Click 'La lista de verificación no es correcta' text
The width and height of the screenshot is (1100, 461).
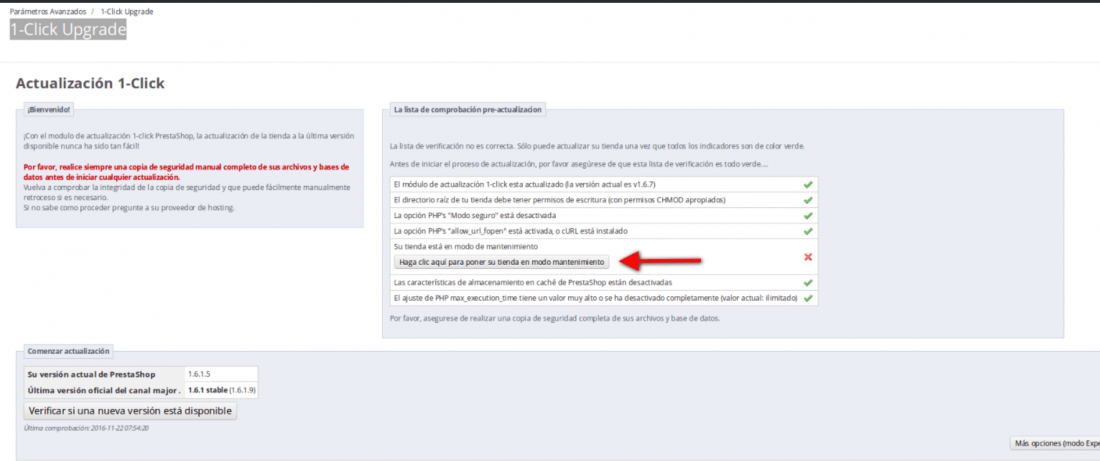click(597, 147)
